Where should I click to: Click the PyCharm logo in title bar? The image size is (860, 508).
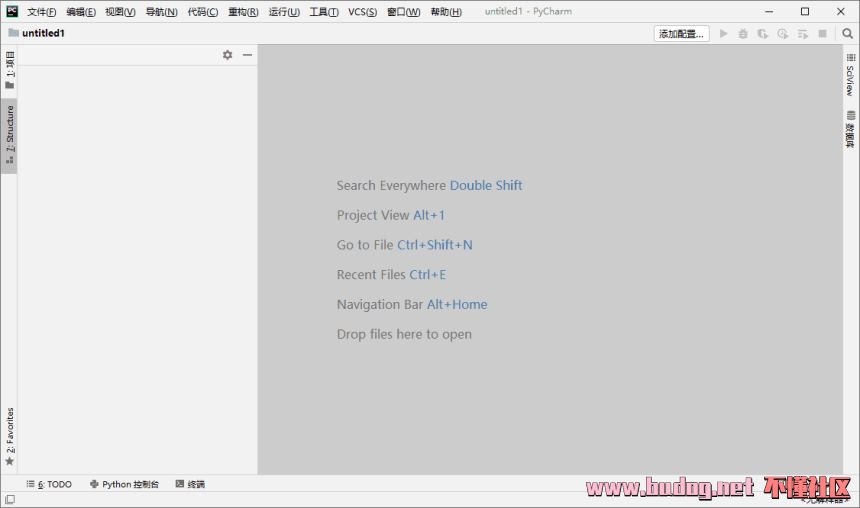click(12, 12)
